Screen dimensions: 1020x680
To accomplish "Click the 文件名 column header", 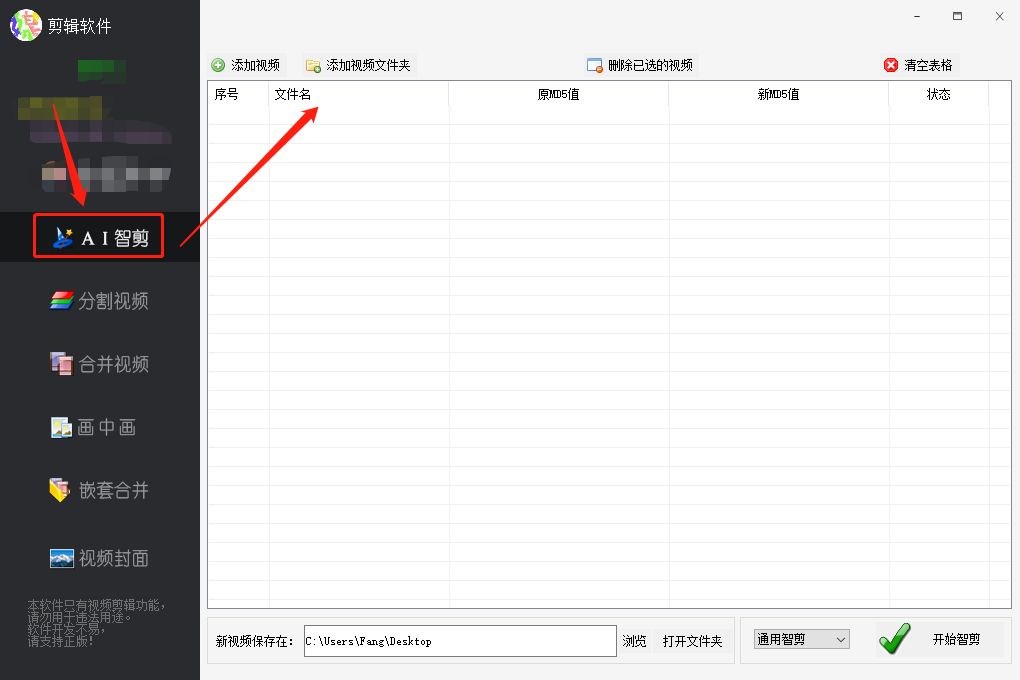I will [x=291, y=94].
